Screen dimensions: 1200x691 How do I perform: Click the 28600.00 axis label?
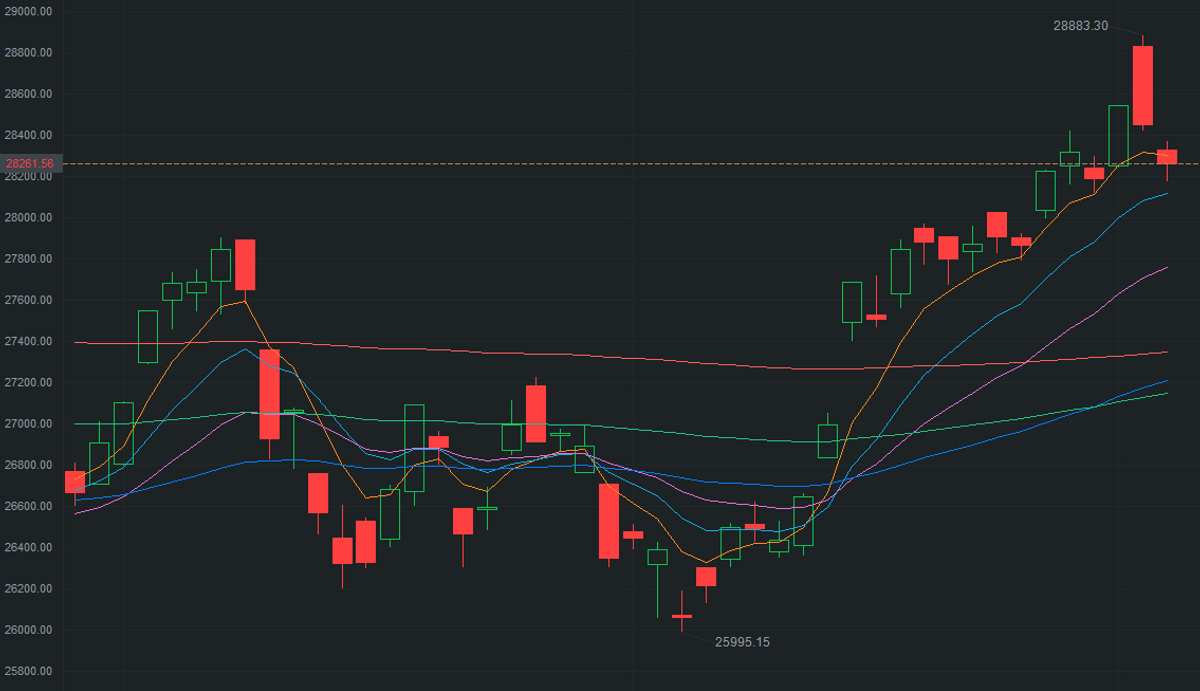click(x=28, y=94)
